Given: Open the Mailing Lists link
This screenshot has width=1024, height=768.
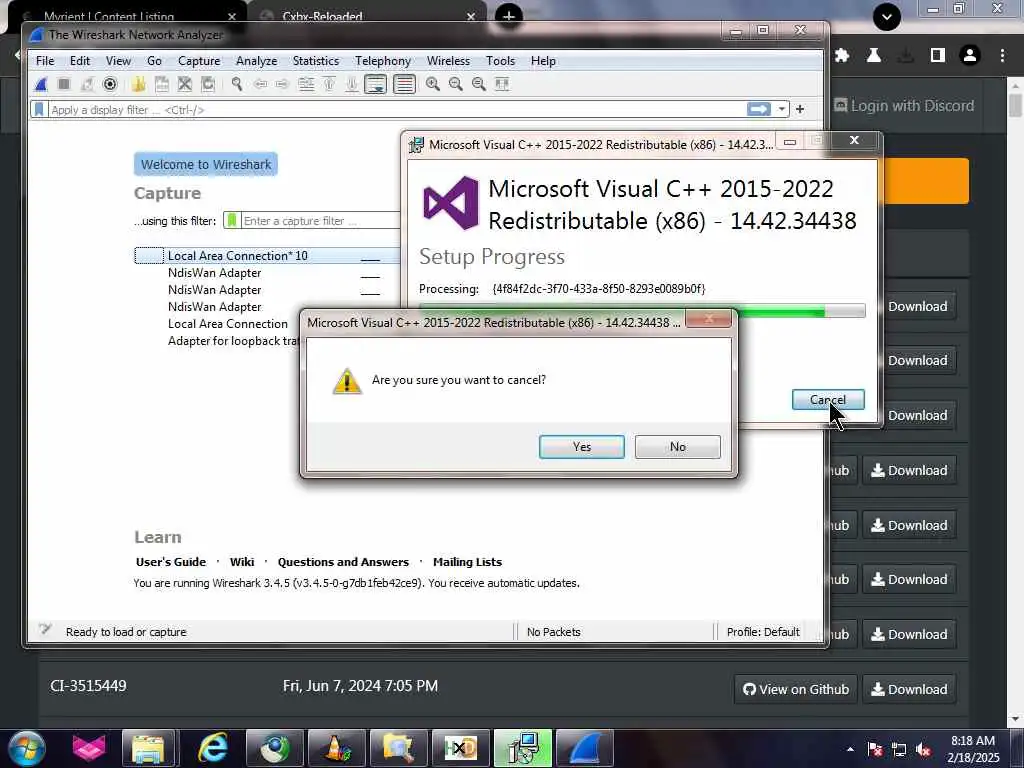Looking at the screenshot, I should pyautogui.click(x=467, y=562).
